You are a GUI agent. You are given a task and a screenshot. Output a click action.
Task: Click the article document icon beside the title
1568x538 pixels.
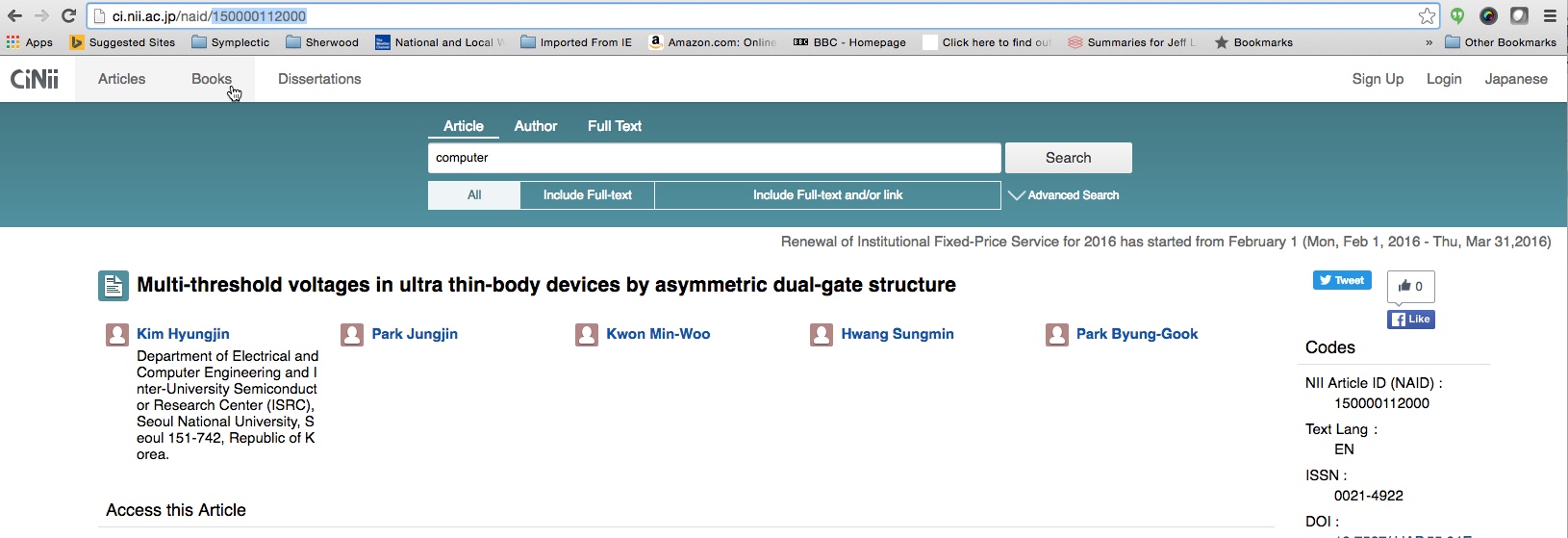coord(113,286)
